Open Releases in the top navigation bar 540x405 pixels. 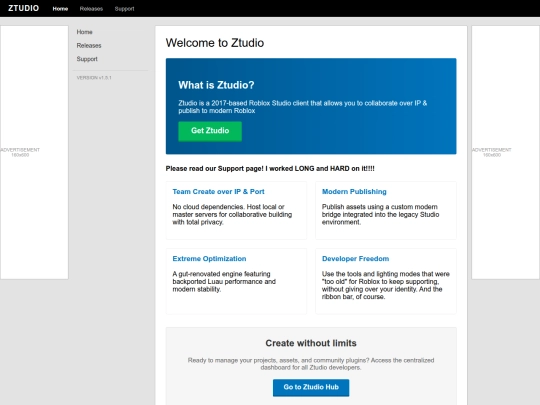tap(91, 9)
